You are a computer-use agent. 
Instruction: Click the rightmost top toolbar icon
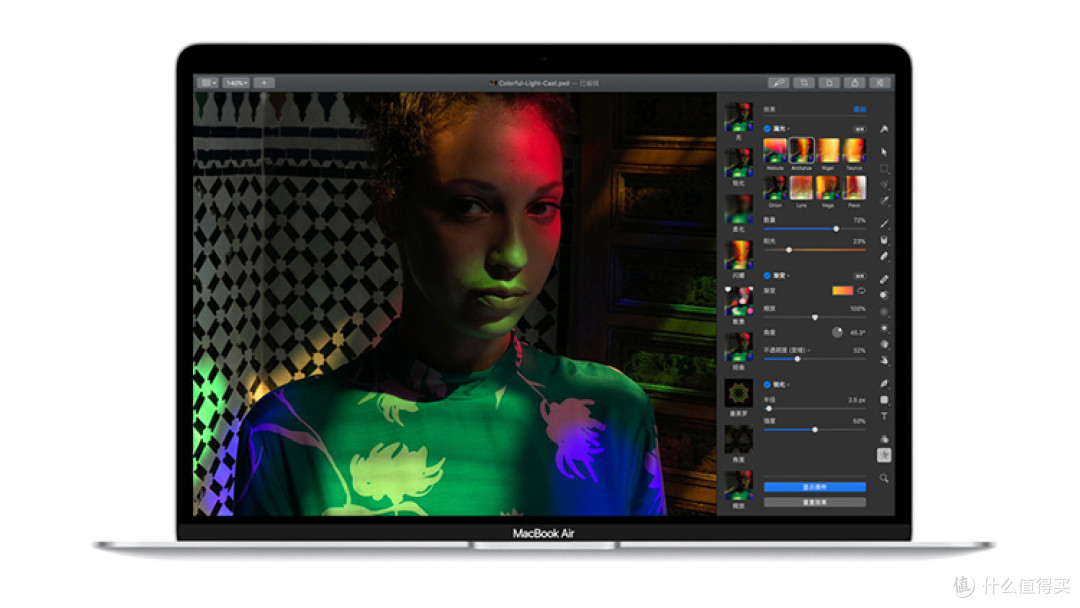(880, 83)
